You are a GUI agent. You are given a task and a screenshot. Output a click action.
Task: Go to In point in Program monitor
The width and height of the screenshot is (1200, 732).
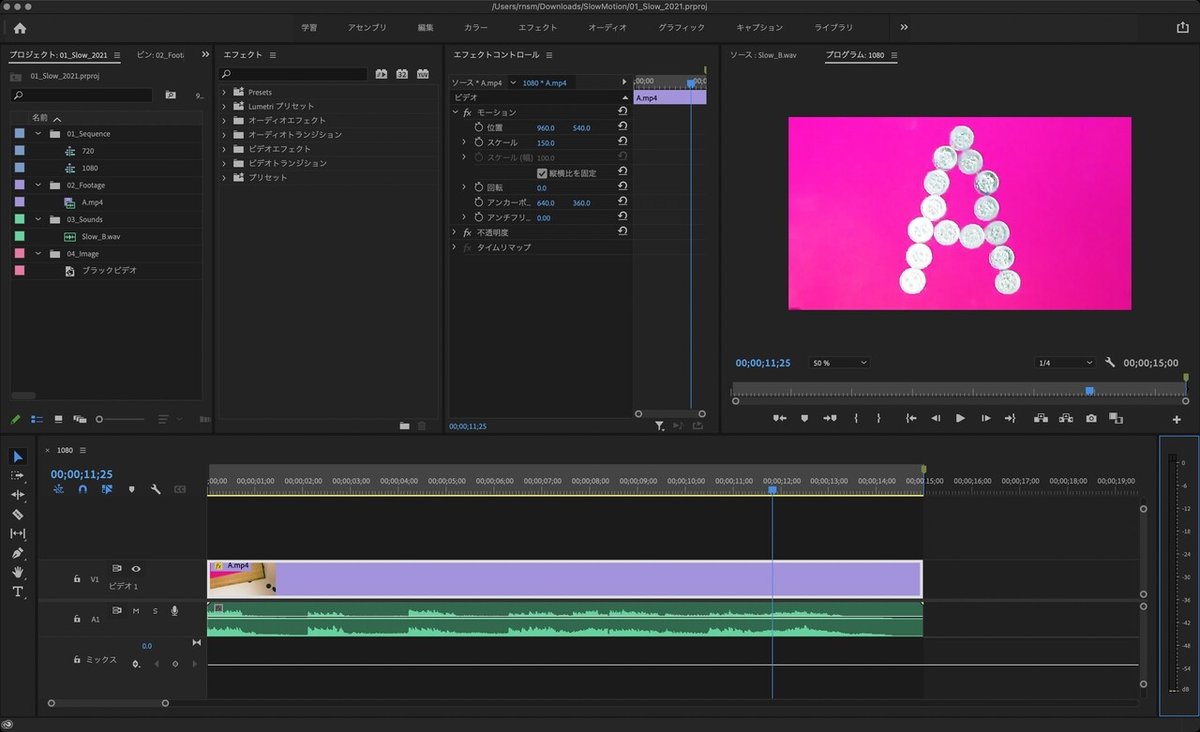point(911,418)
